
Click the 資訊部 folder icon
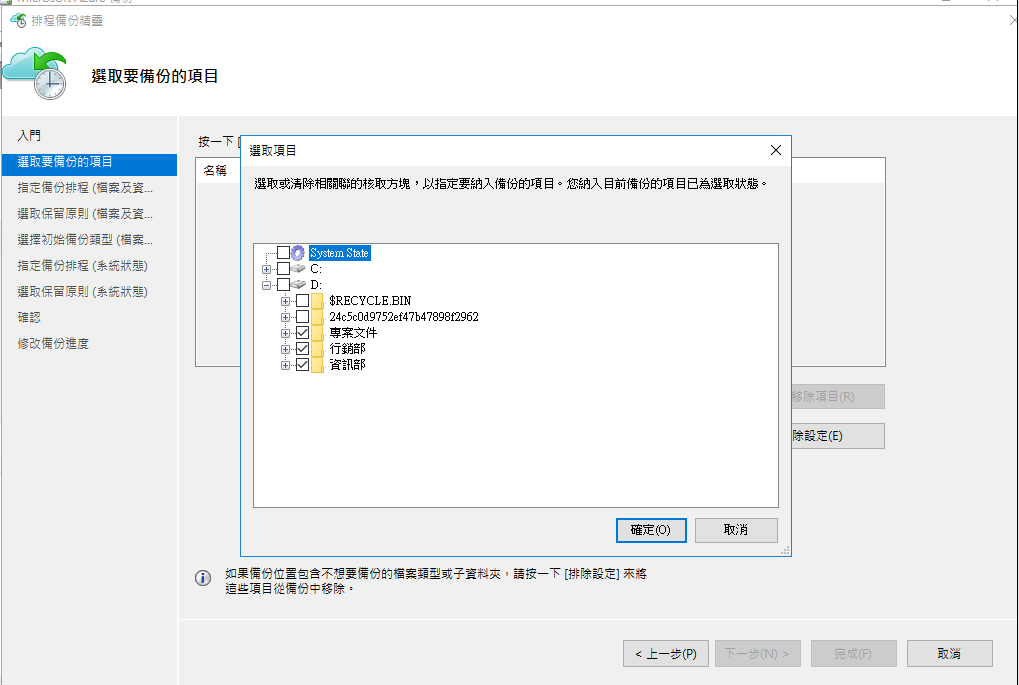[x=317, y=365]
